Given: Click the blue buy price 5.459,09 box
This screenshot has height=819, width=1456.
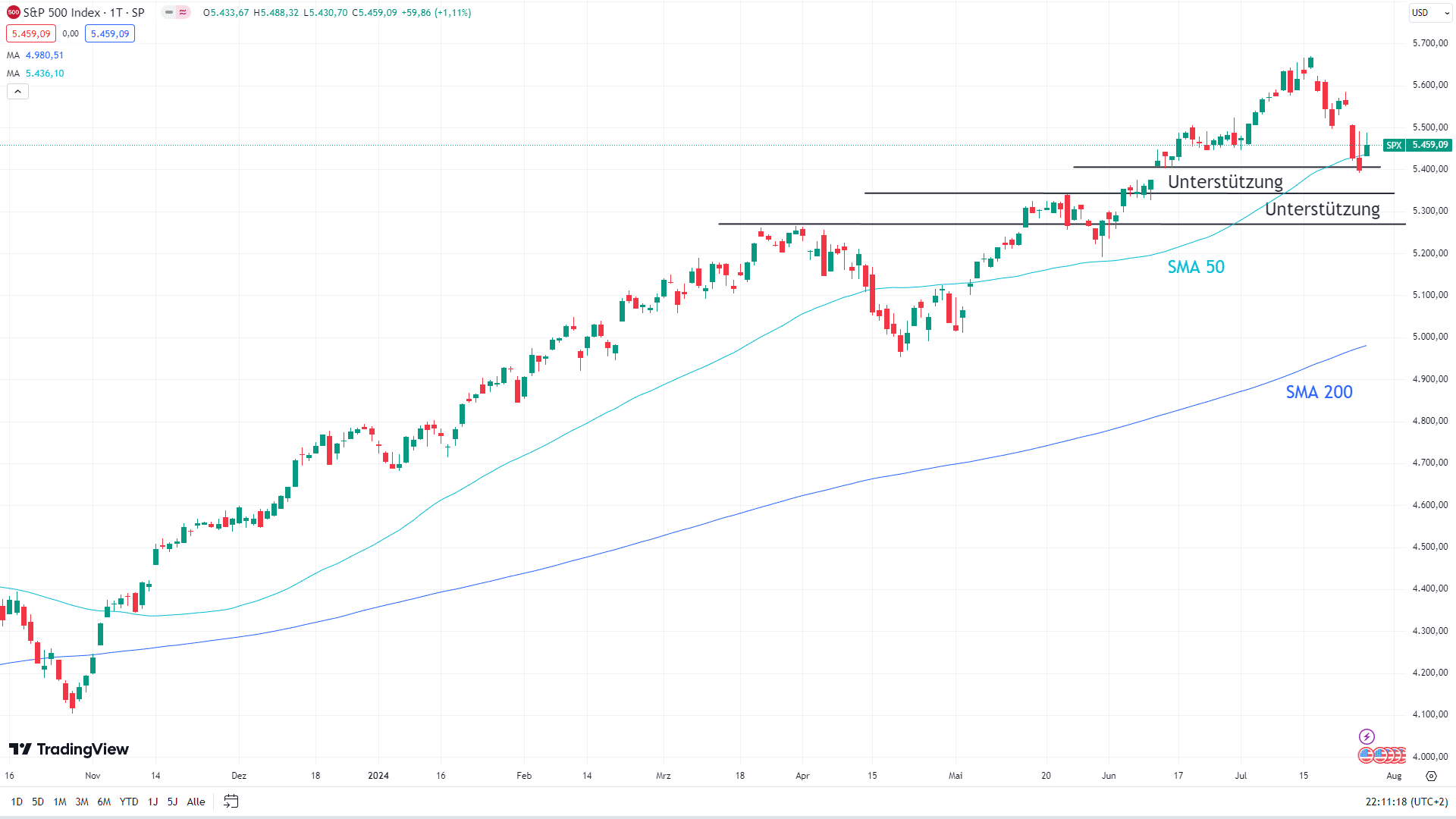Looking at the screenshot, I should (x=110, y=34).
